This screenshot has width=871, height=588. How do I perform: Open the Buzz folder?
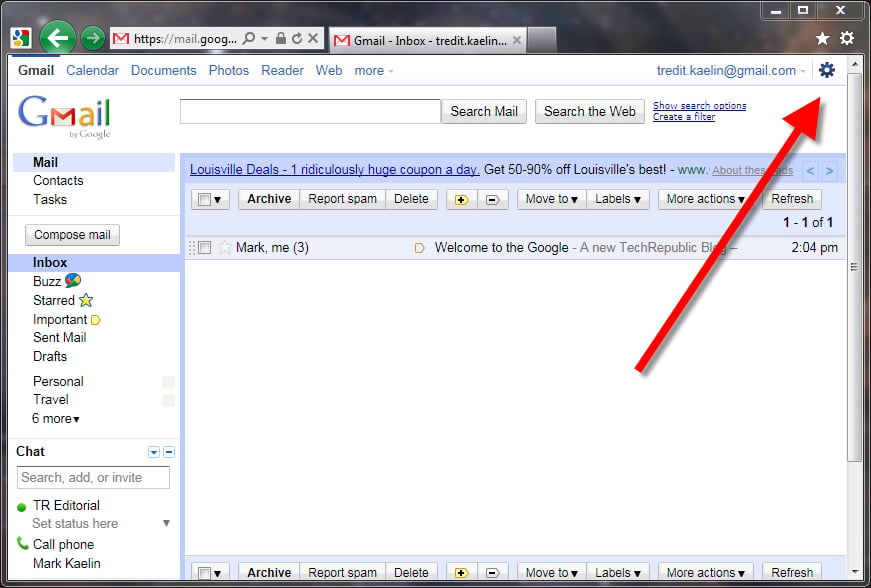point(47,282)
